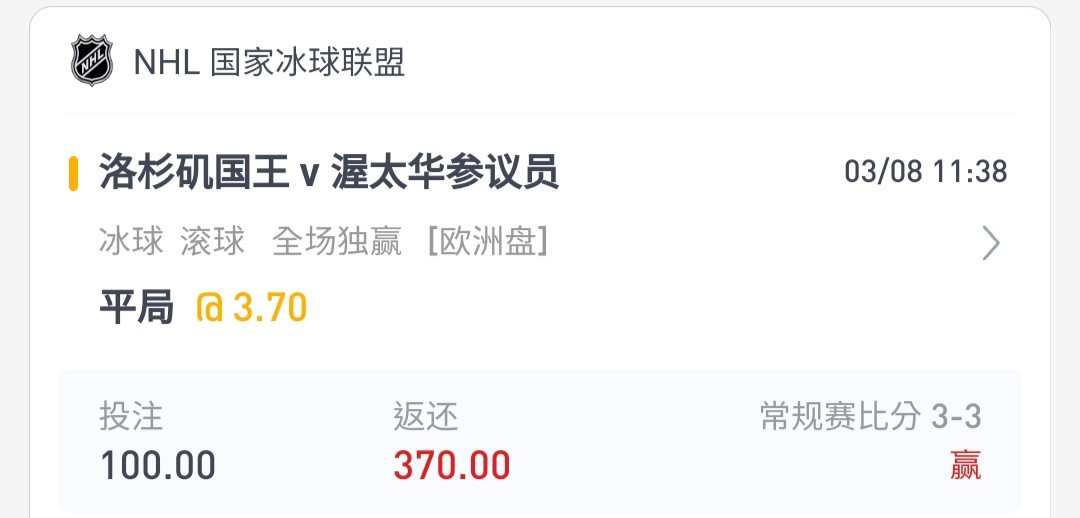Click the @ symbol before the odds
The height and width of the screenshot is (518, 1080).
click(210, 308)
